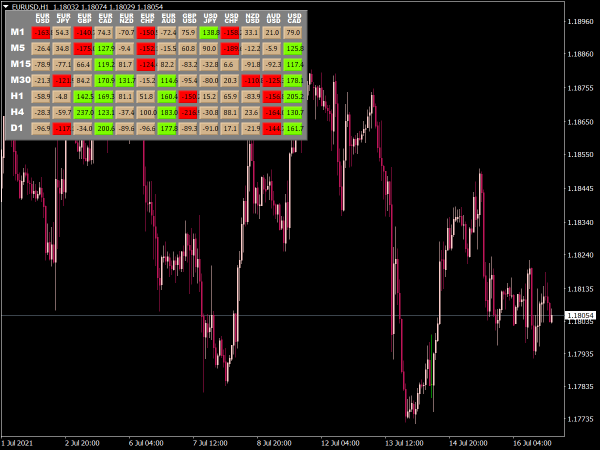Screen dimensions: 600x450
Task: Click the 13 Jul 12:00 time axis label
Action: pyautogui.click(x=404, y=443)
